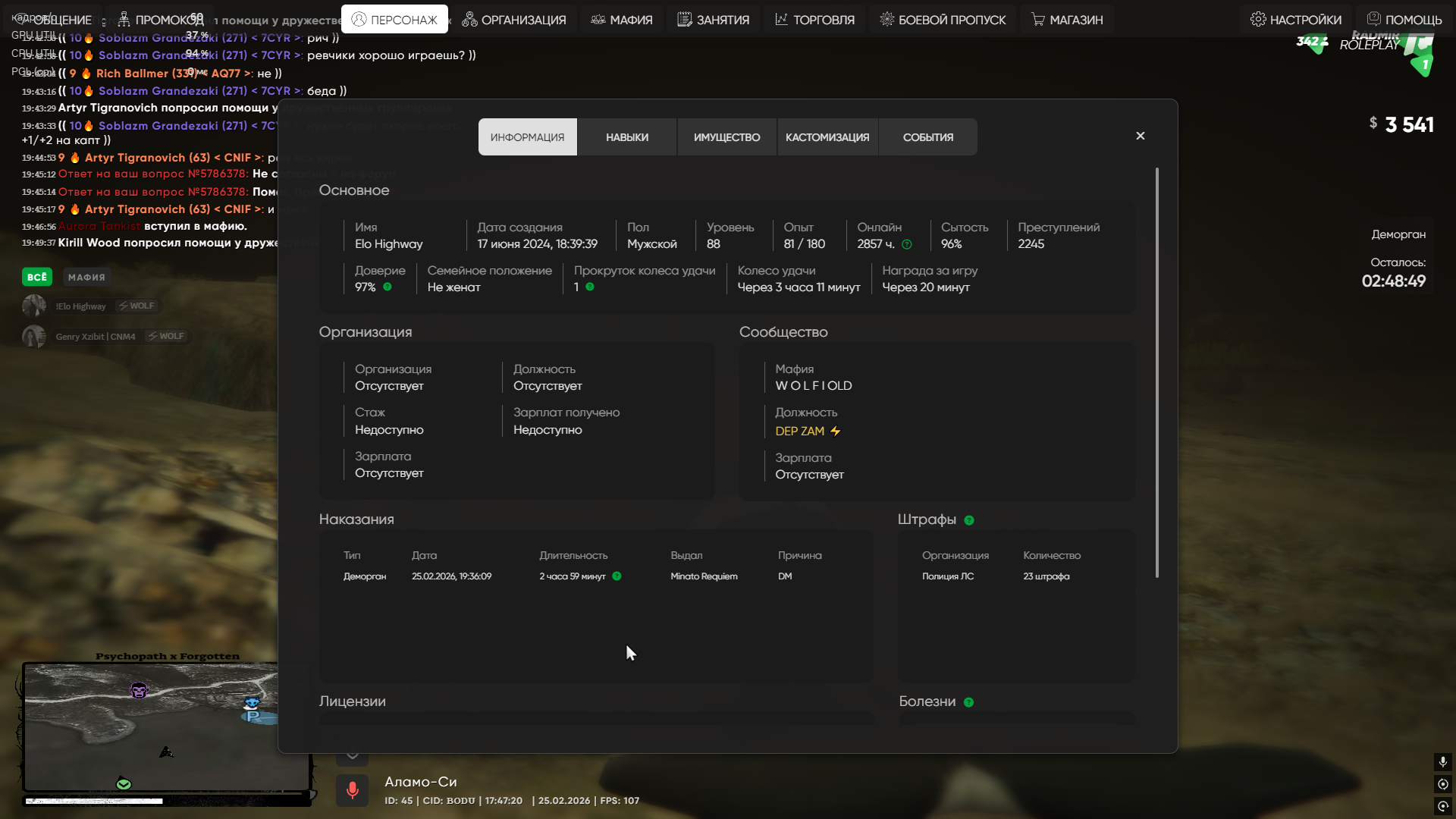Viewport: 1456px width, 819px height.
Task: Switch to the Навыки tab
Action: point(626,137)
